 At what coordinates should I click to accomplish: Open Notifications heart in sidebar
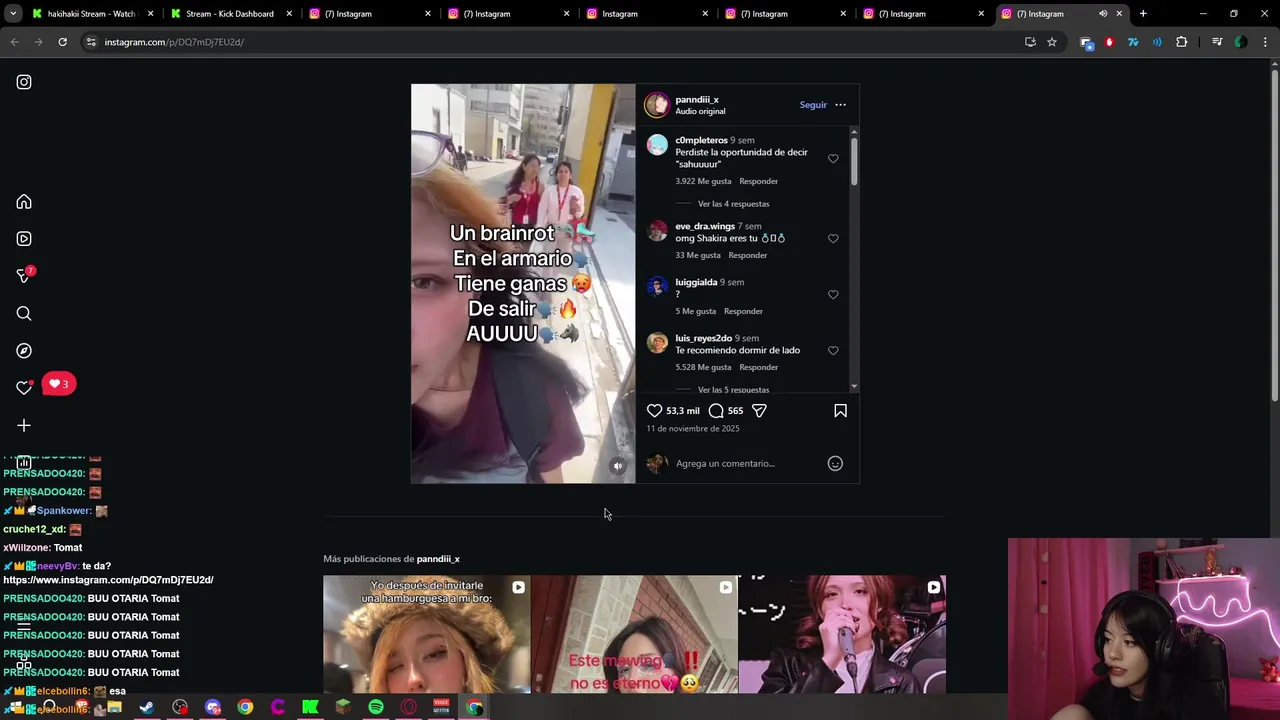(24, 388)
